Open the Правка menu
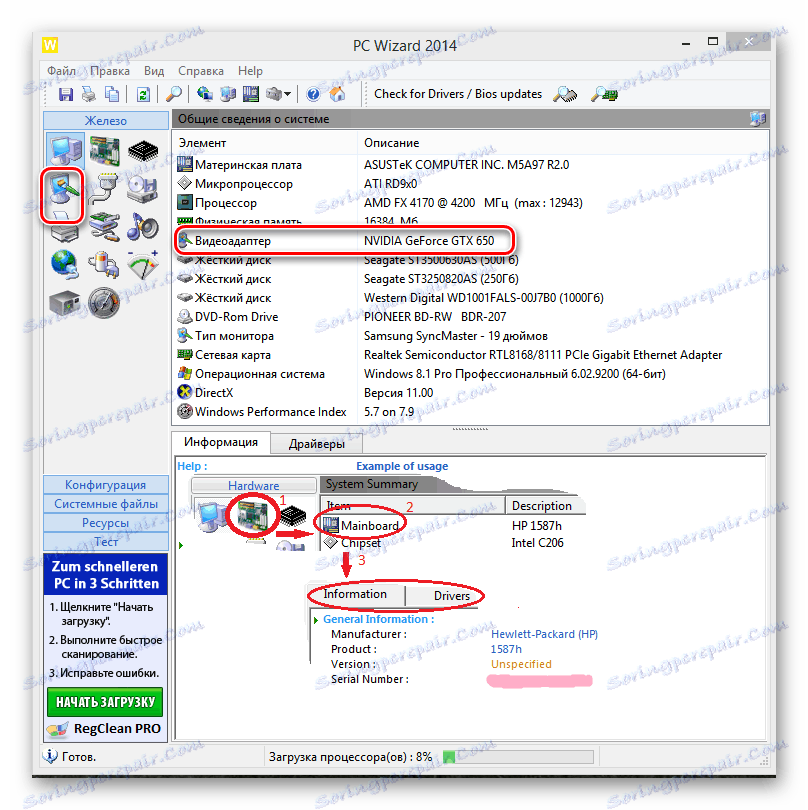This screenshot has width=808, height=810. click(x=110, y=71)
